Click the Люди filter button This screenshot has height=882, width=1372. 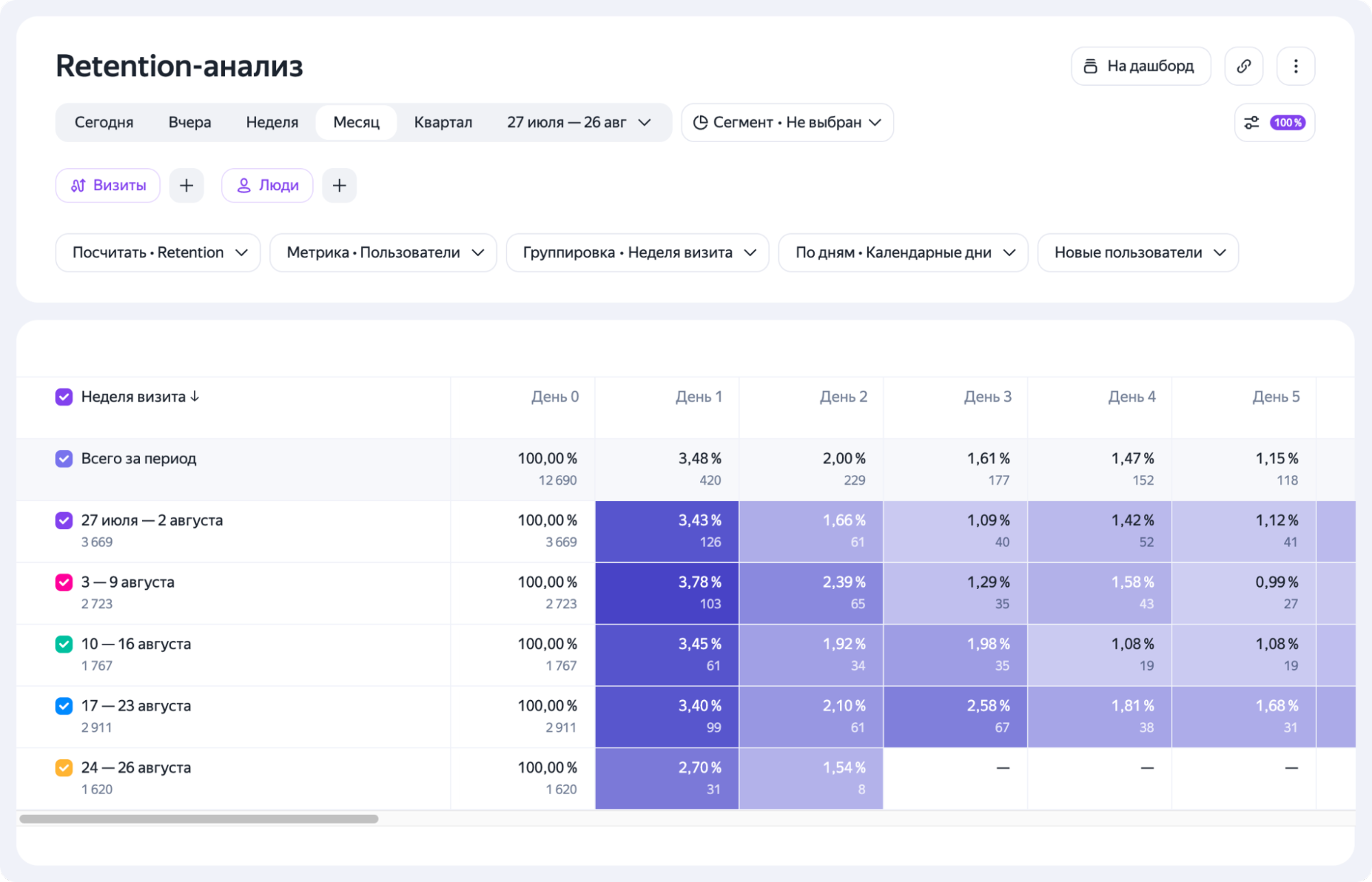click(267, 185)
